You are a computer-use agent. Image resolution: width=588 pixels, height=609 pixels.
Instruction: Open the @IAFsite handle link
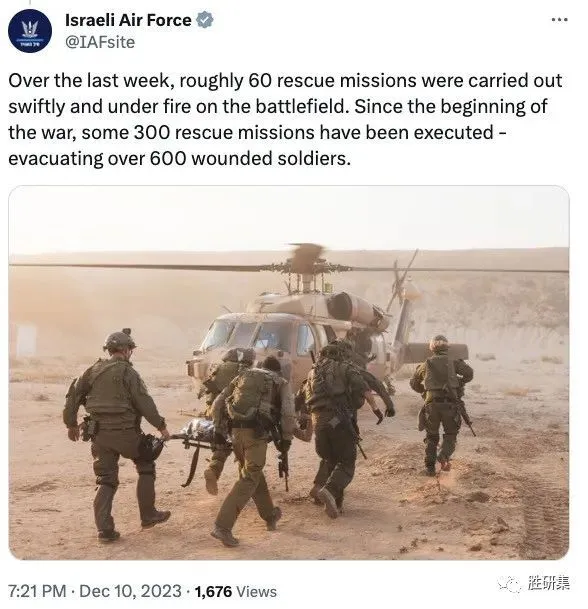click(x=100, y=42)
